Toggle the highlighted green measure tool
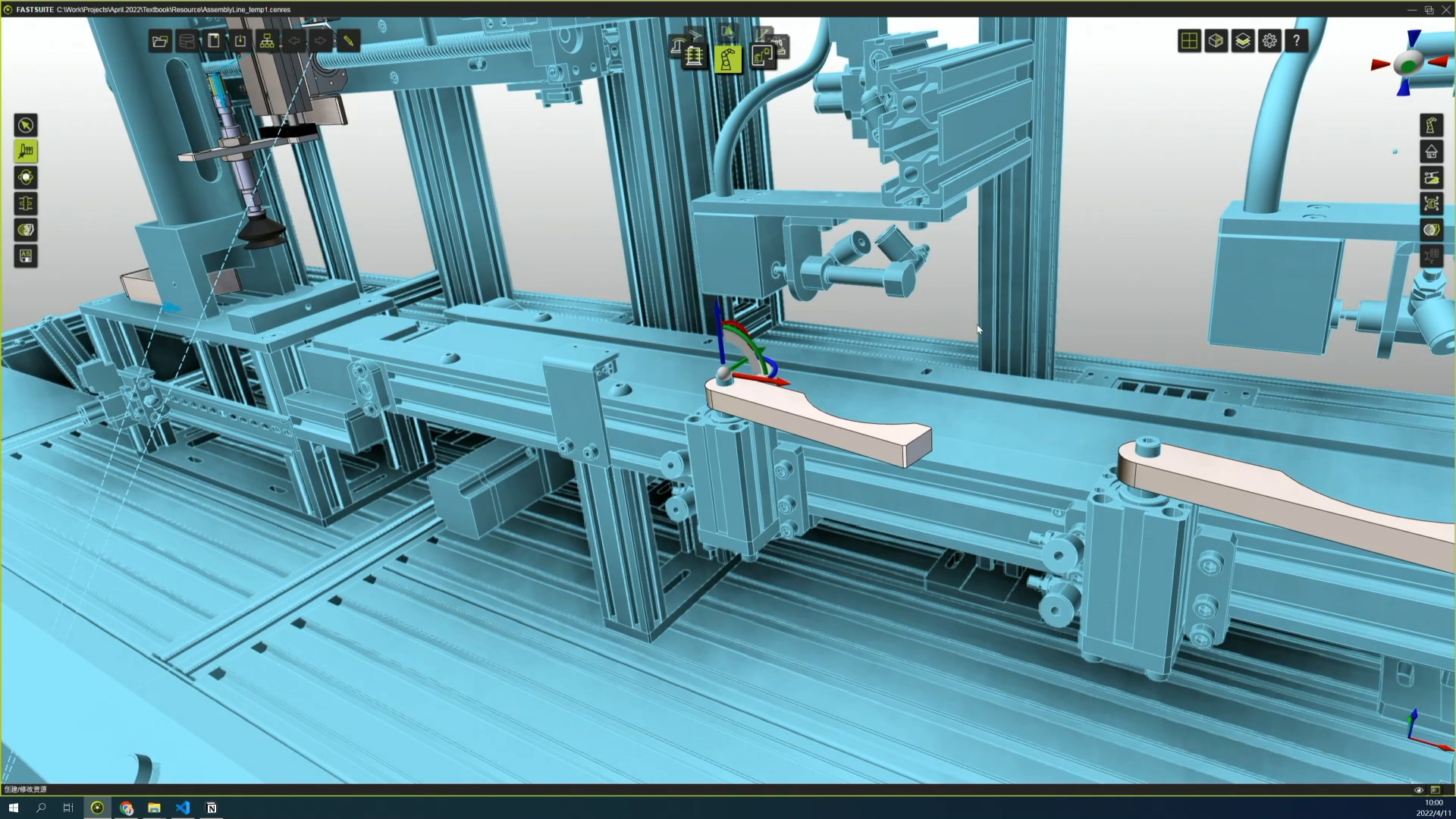This screenshot has width=1456, height=819. 26,152
